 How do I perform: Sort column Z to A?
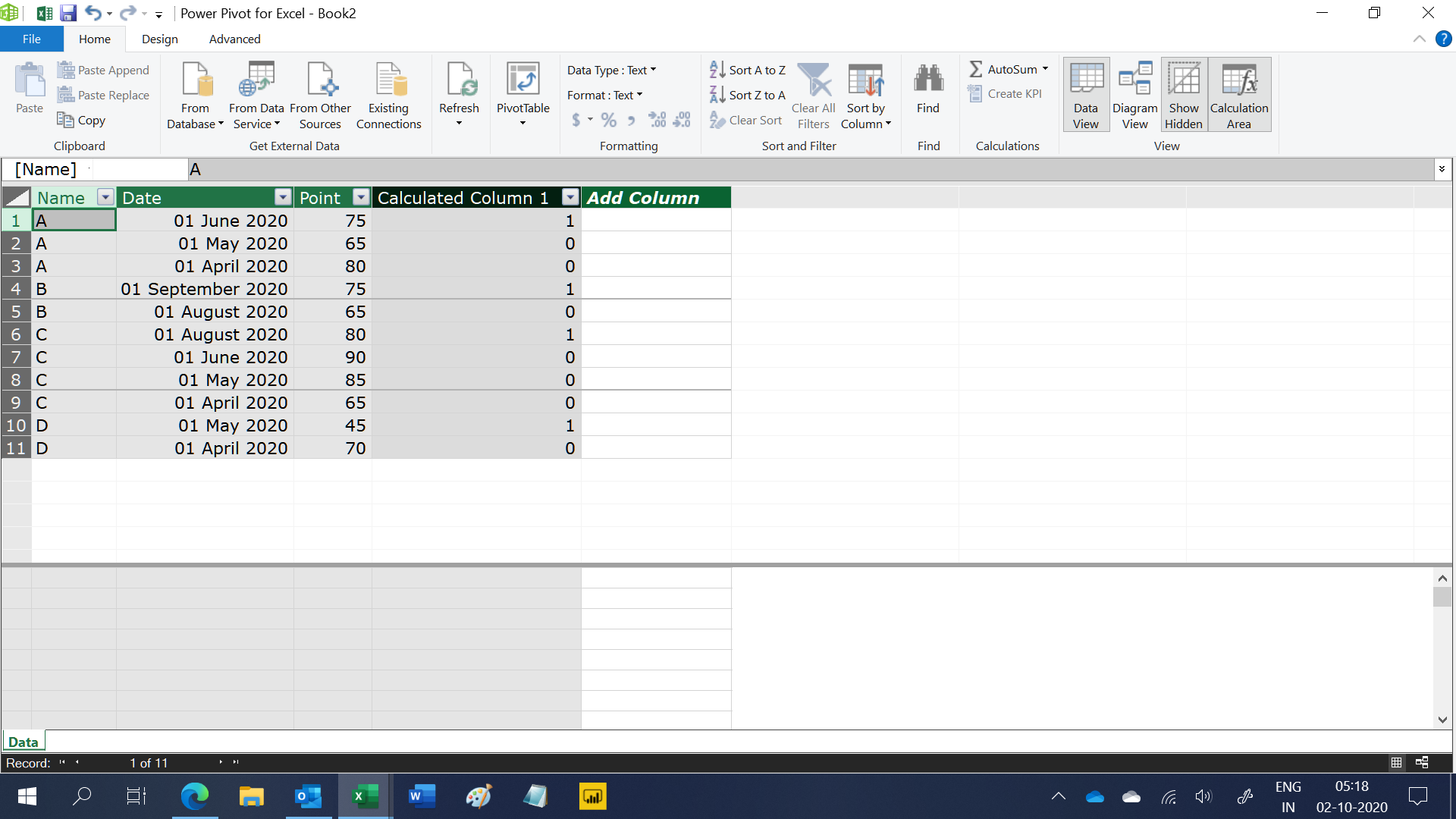[x=748, y=95]
